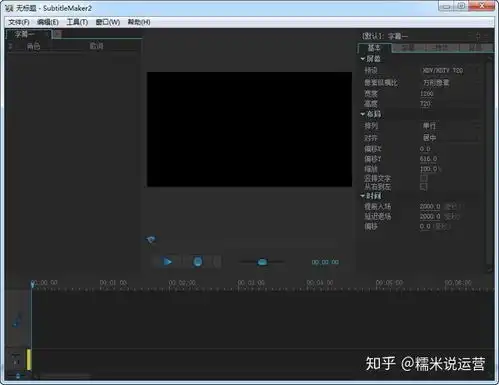Click the 提前入场 value 2000.0

pyautogui.click(x=430, y=206)
